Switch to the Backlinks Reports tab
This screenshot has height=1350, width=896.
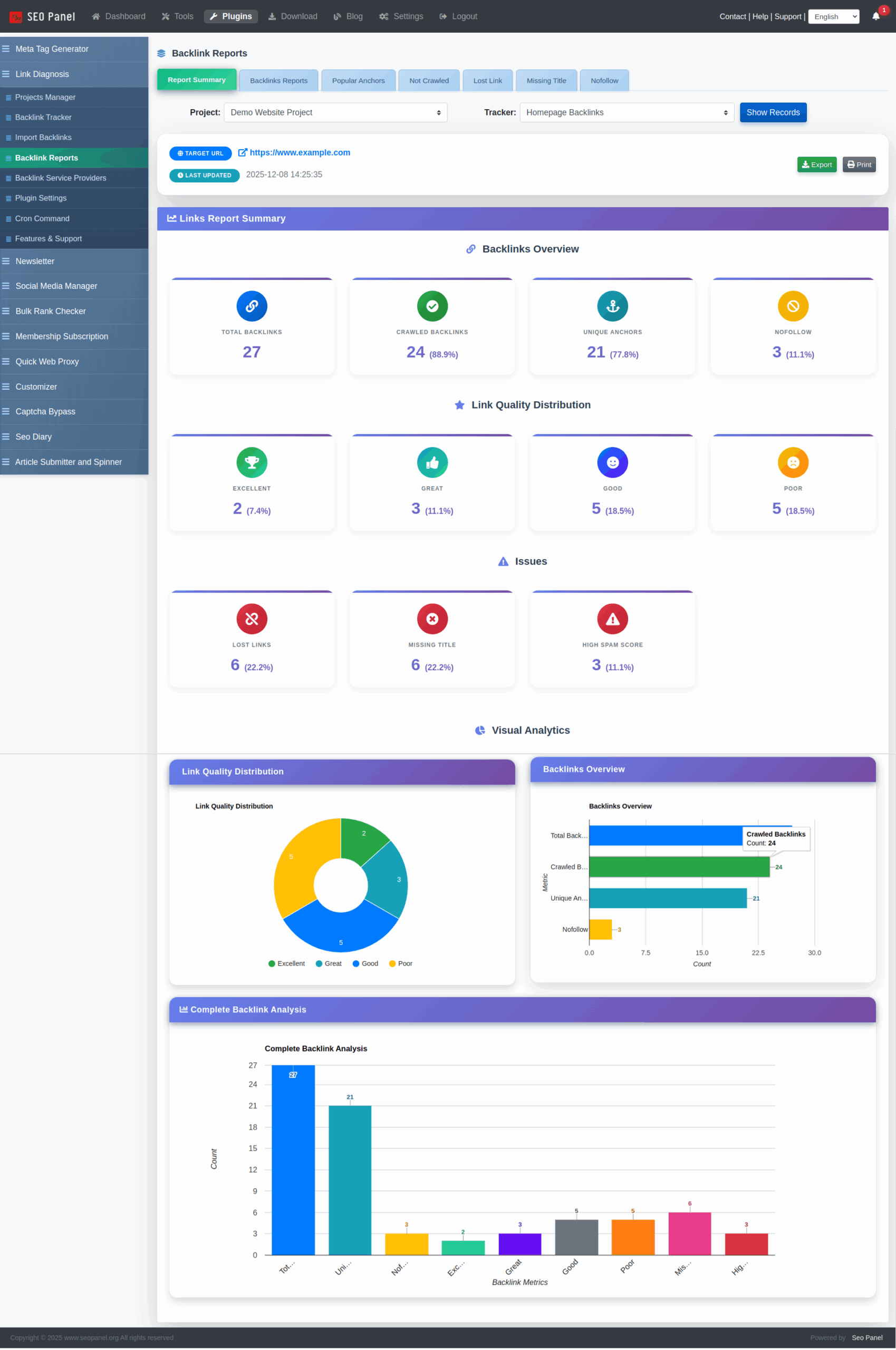pyautogui.click(x=279, y=81)
